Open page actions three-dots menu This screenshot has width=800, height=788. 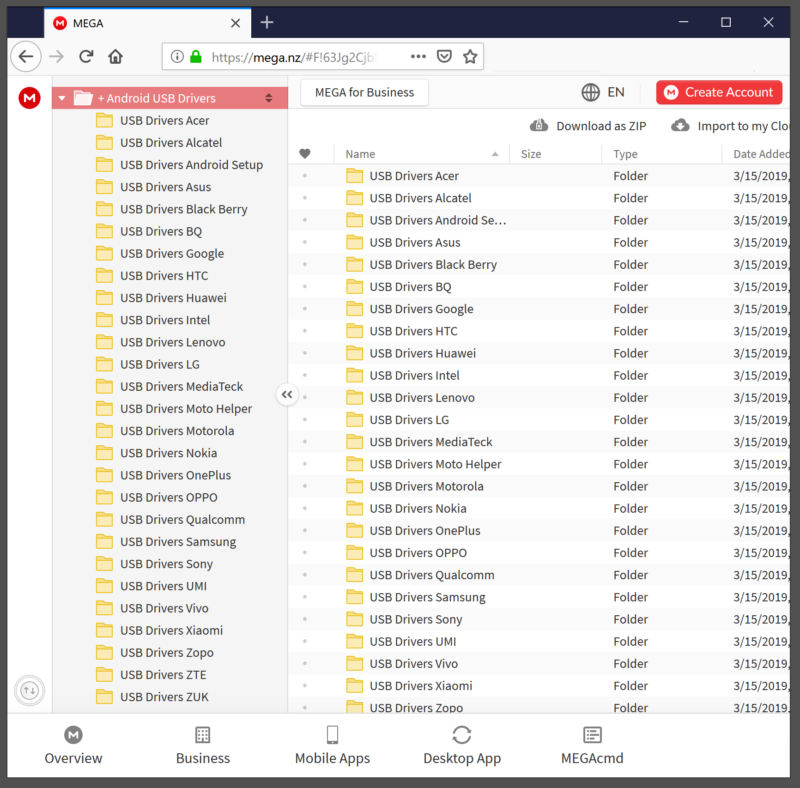coord(418,57)
